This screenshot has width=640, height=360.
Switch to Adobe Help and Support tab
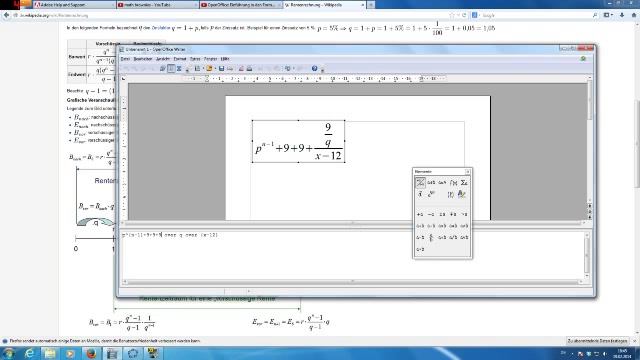pos(73,5)
